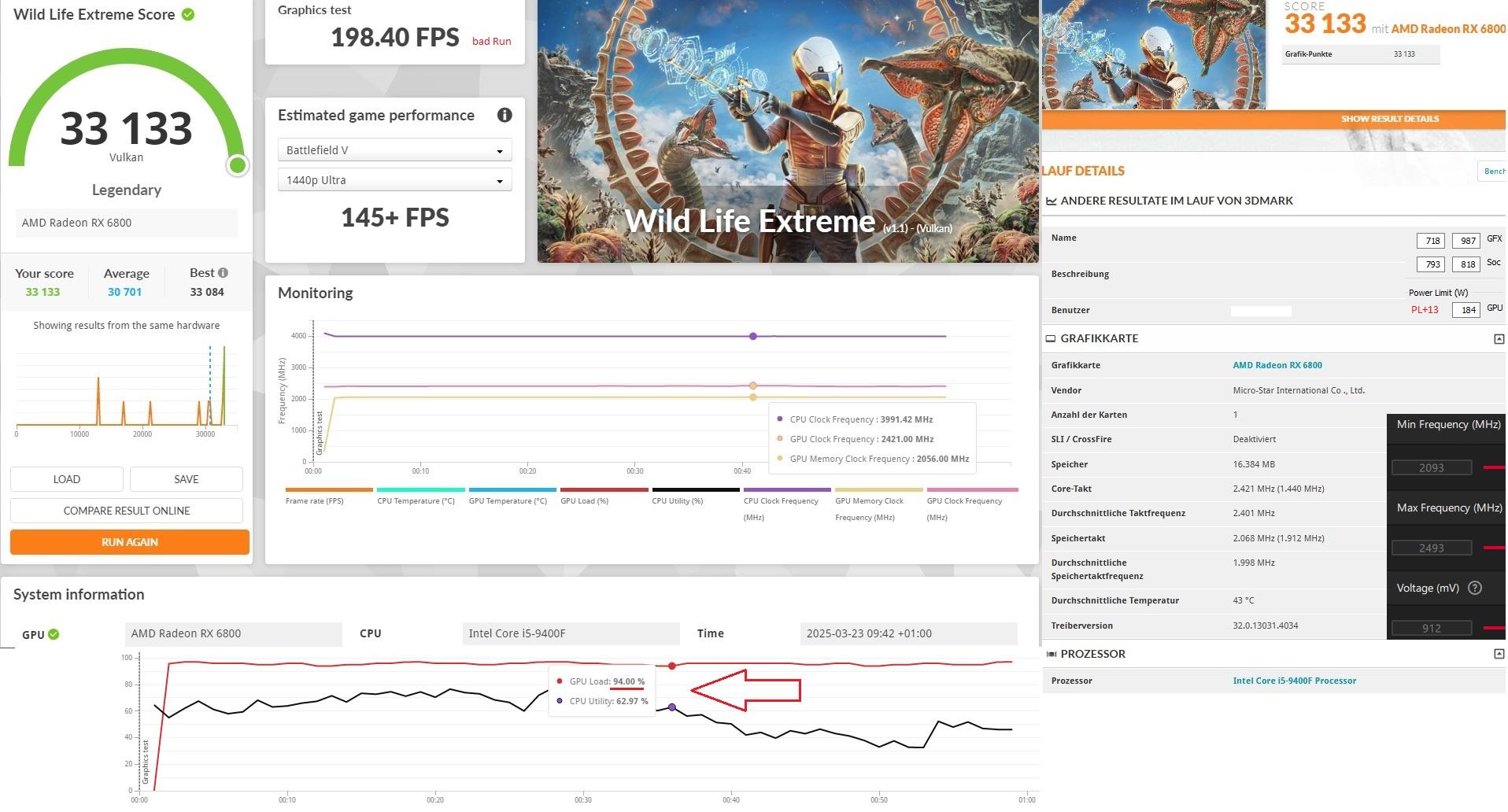Screen dimensions: 1508x812
Task: Click the green check next to GPU in System information
Action: (54, 634)
